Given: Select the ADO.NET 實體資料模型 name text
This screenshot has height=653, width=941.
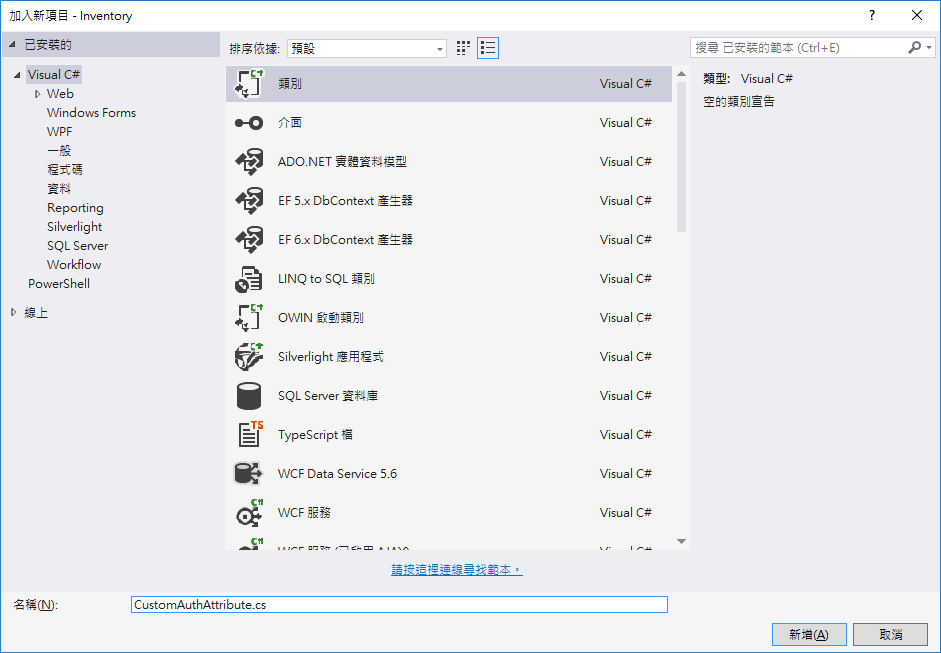Looking at the screenshot, I should point(342,161).
